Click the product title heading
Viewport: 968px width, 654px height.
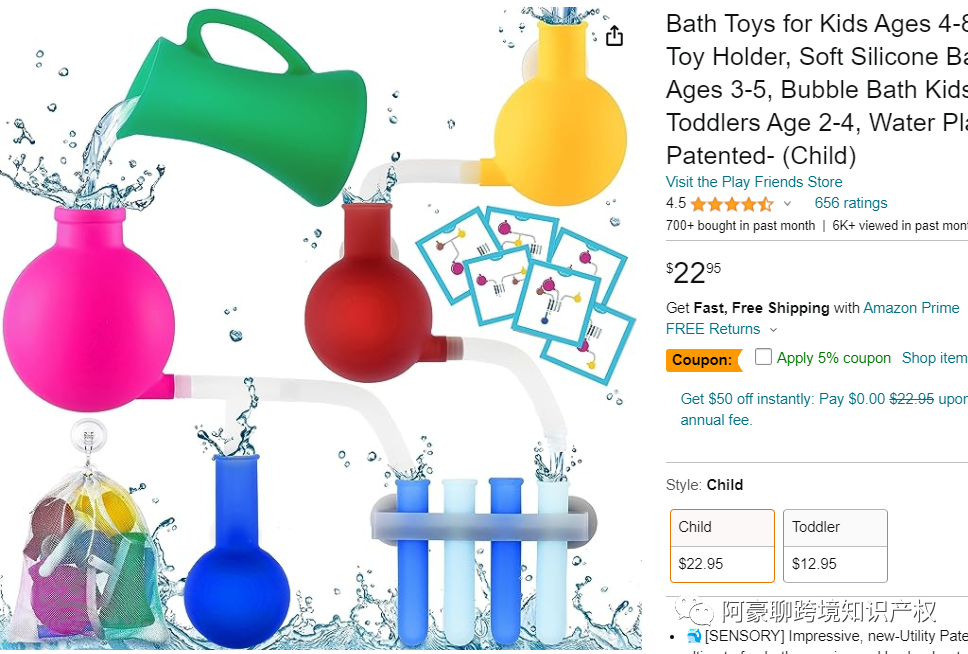click(817, 90)
